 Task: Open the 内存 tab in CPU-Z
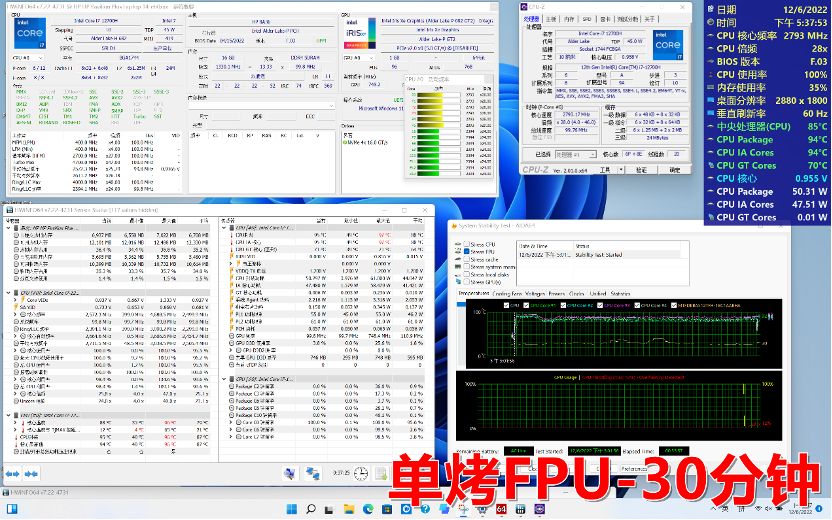pos(569,19)
